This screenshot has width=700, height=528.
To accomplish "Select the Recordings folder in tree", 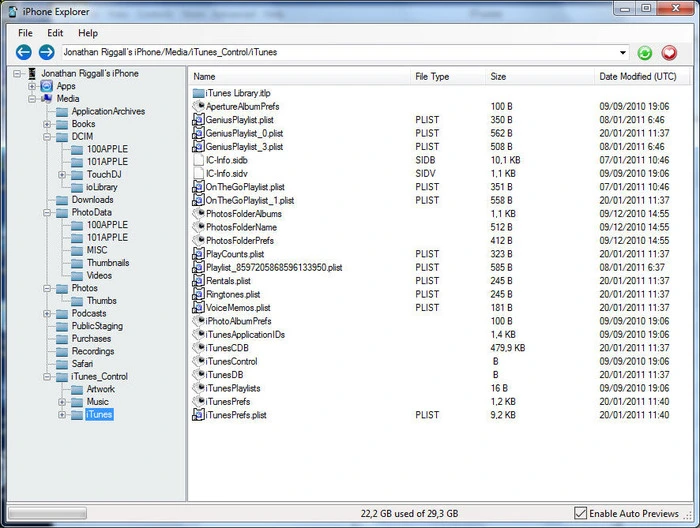I will click(x=92, y=351).
